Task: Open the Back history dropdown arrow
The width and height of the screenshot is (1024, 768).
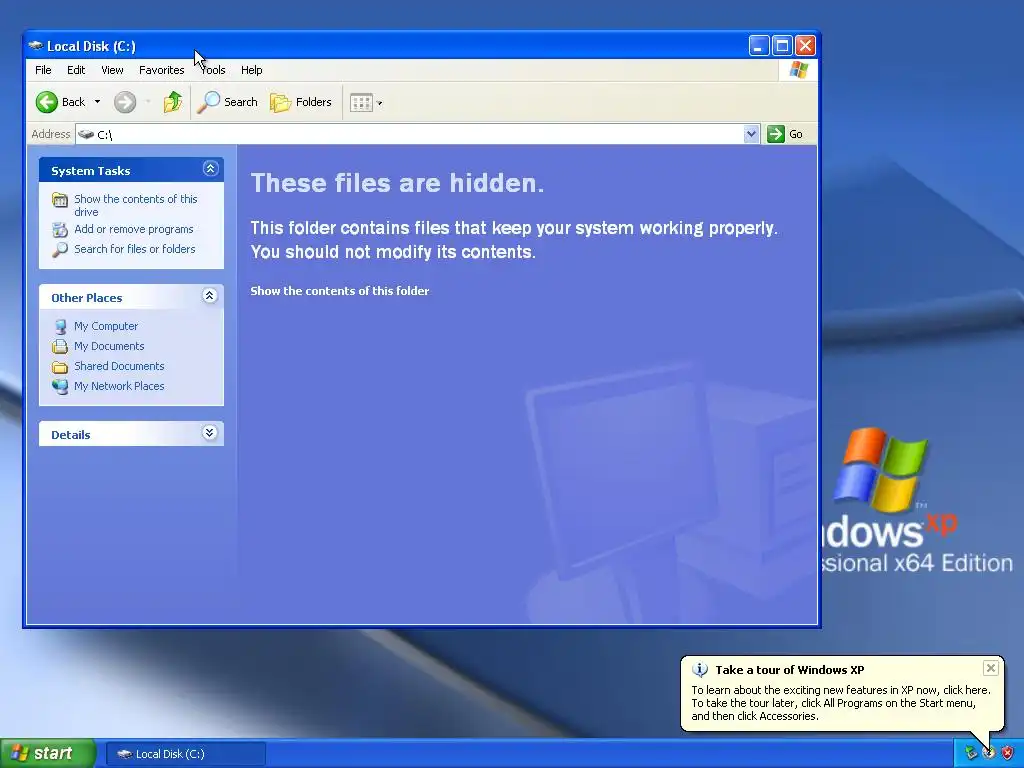Action: point(97,102)
